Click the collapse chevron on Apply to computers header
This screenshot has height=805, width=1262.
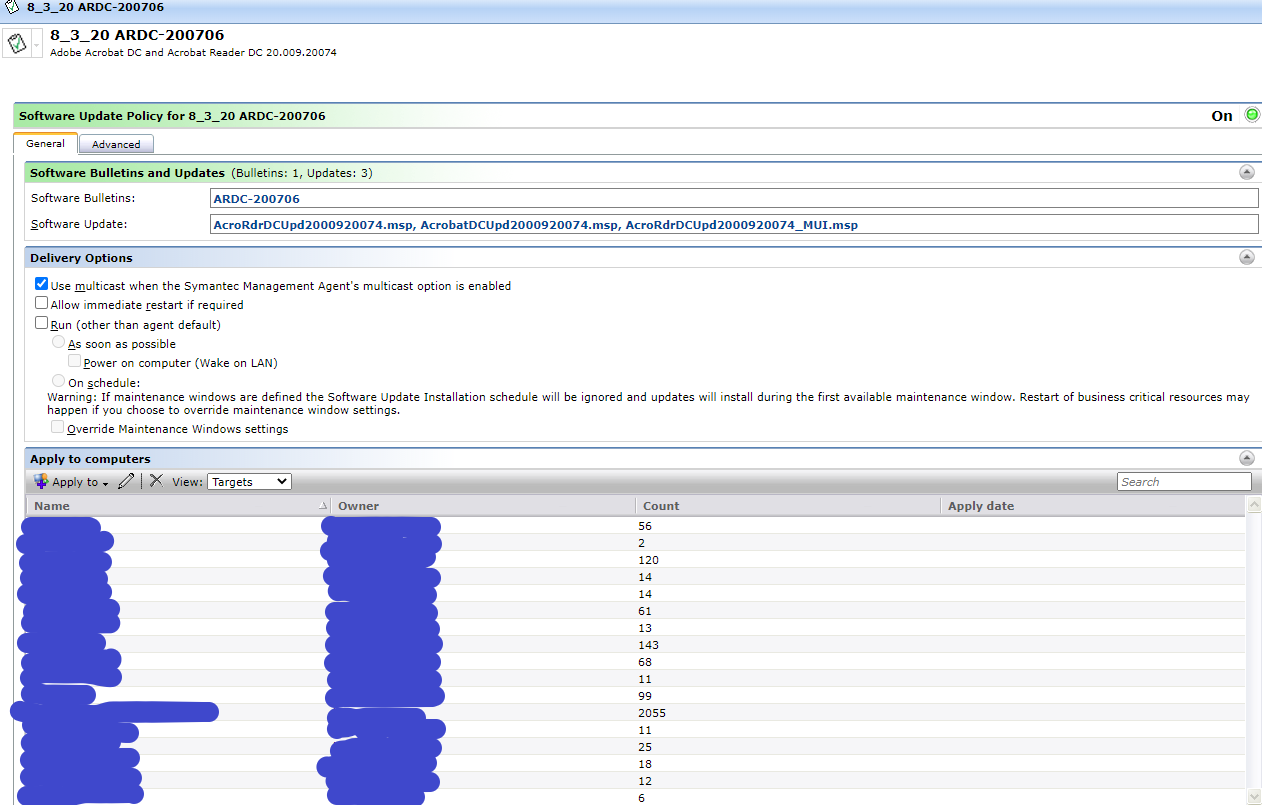(x=1246, y=458)
